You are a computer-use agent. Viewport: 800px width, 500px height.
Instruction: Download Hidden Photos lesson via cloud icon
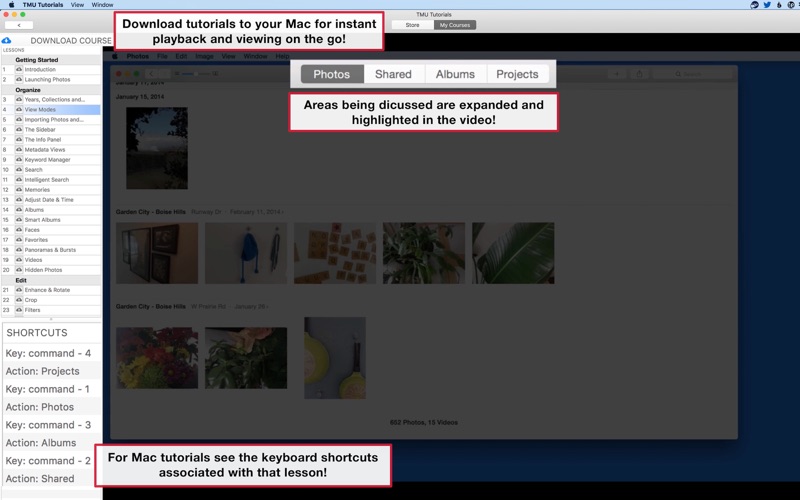point(19,270)
